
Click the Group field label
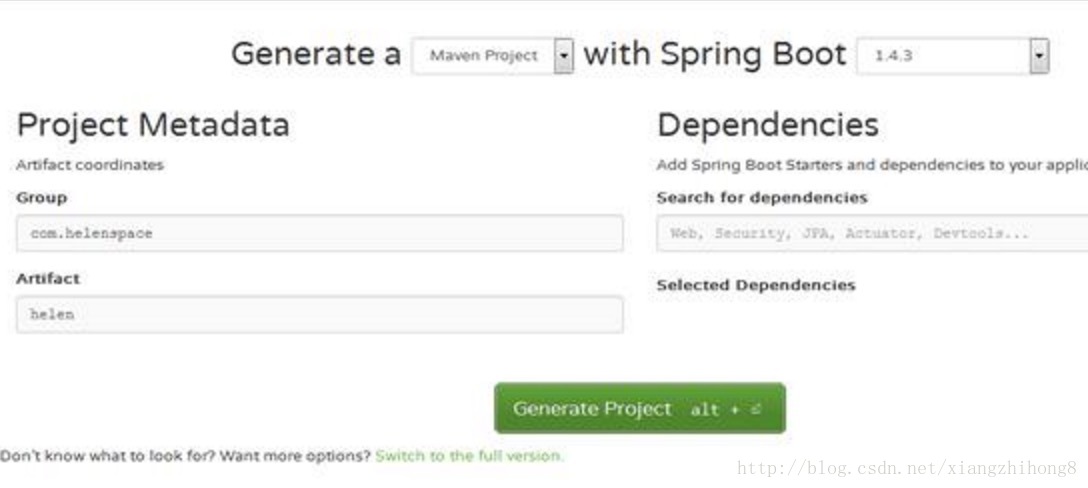point(42,198)
